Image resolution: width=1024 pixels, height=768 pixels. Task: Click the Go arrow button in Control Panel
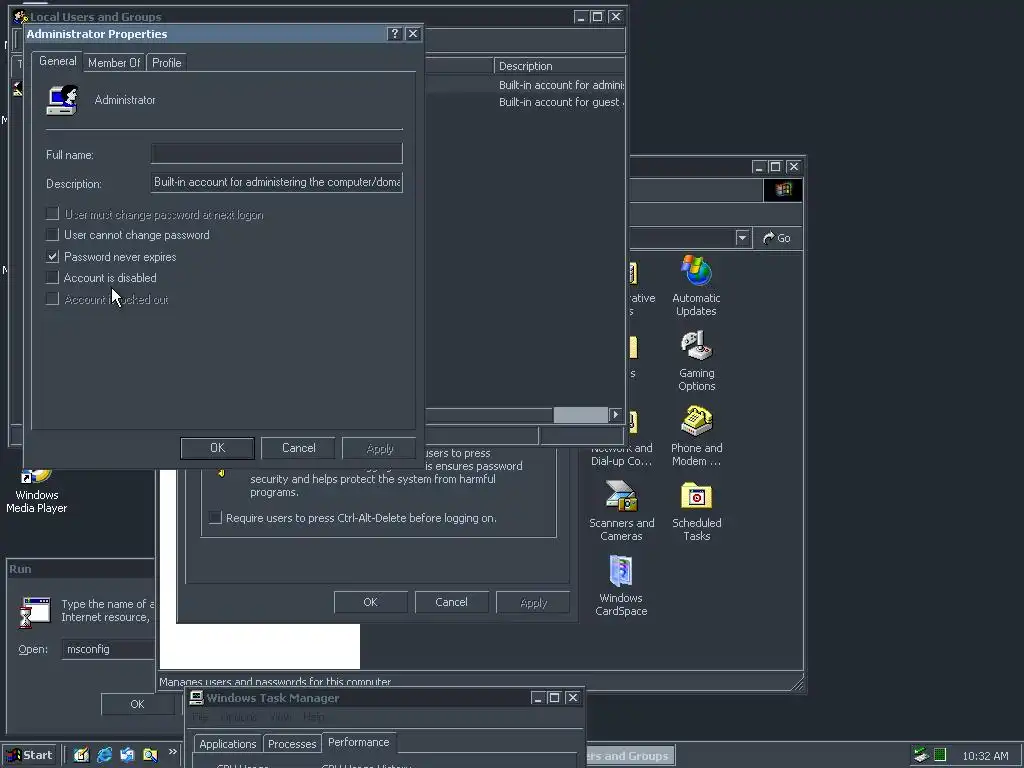(777, 238)
